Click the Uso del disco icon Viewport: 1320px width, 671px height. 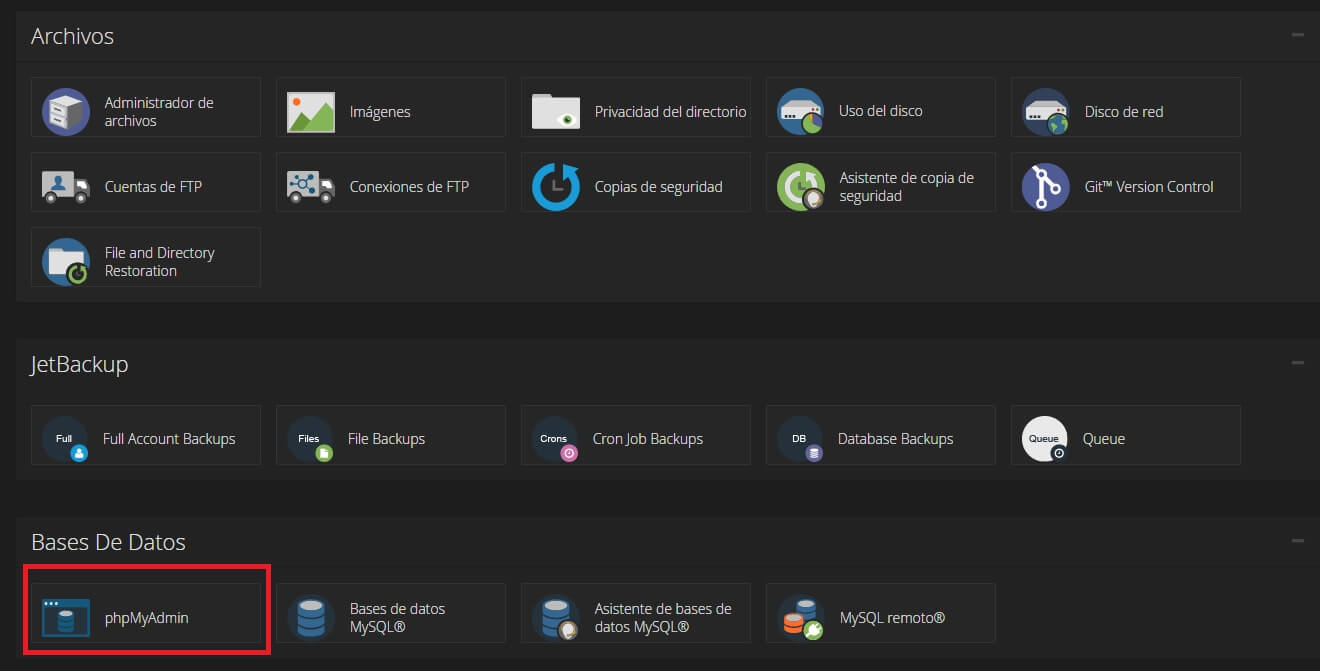coord(800,111)
